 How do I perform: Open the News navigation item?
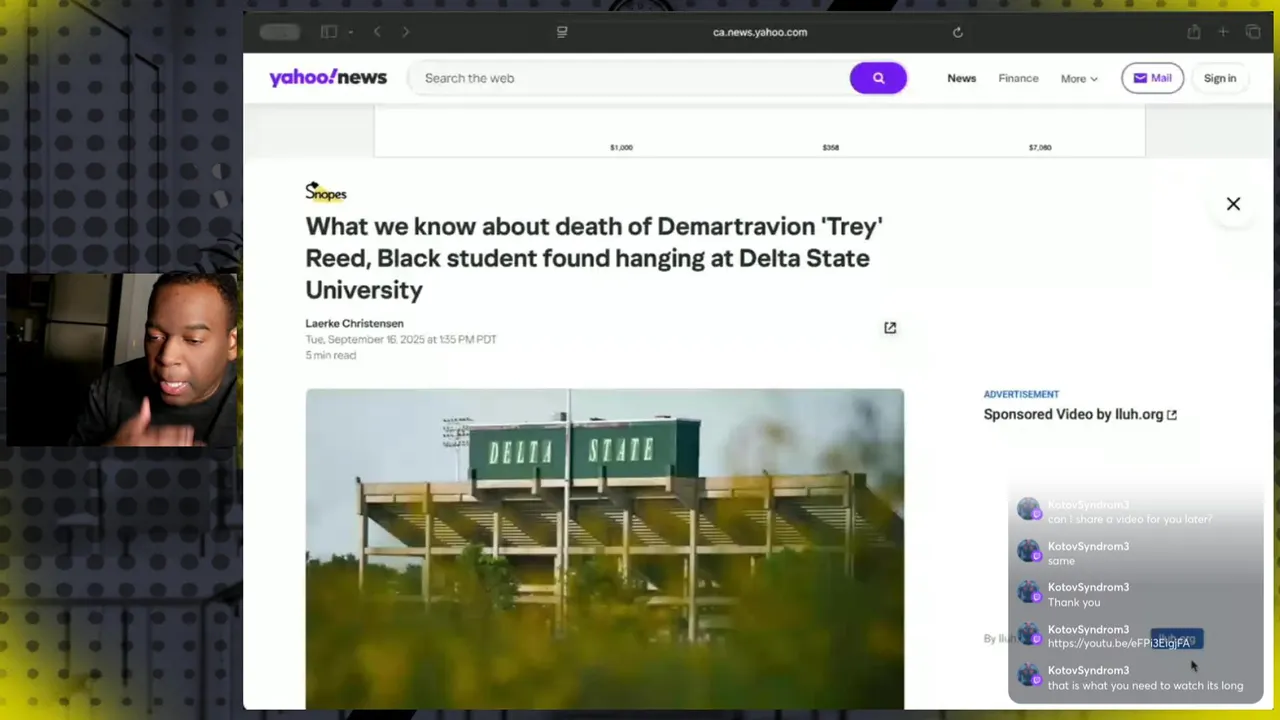[x=961, y=78]
